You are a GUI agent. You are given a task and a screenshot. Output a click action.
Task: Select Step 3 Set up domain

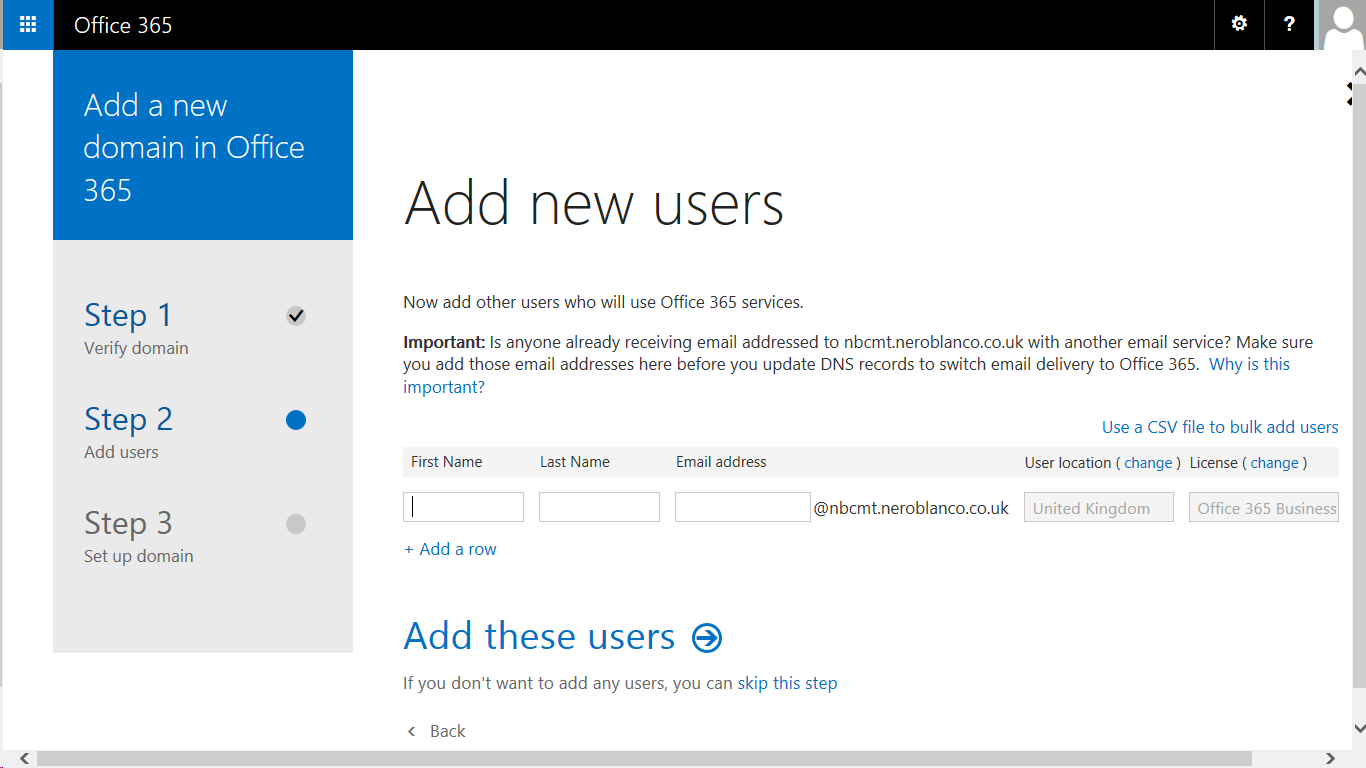139,536
